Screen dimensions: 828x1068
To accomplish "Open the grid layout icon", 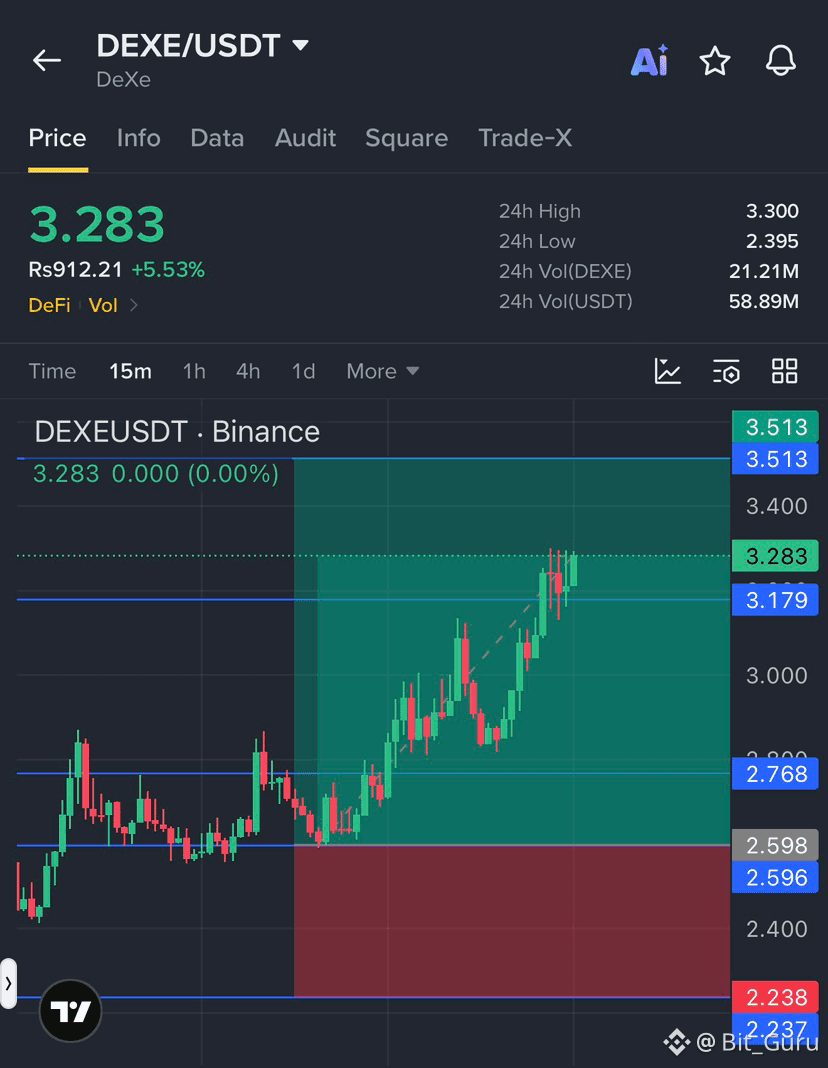I will 784,371.
